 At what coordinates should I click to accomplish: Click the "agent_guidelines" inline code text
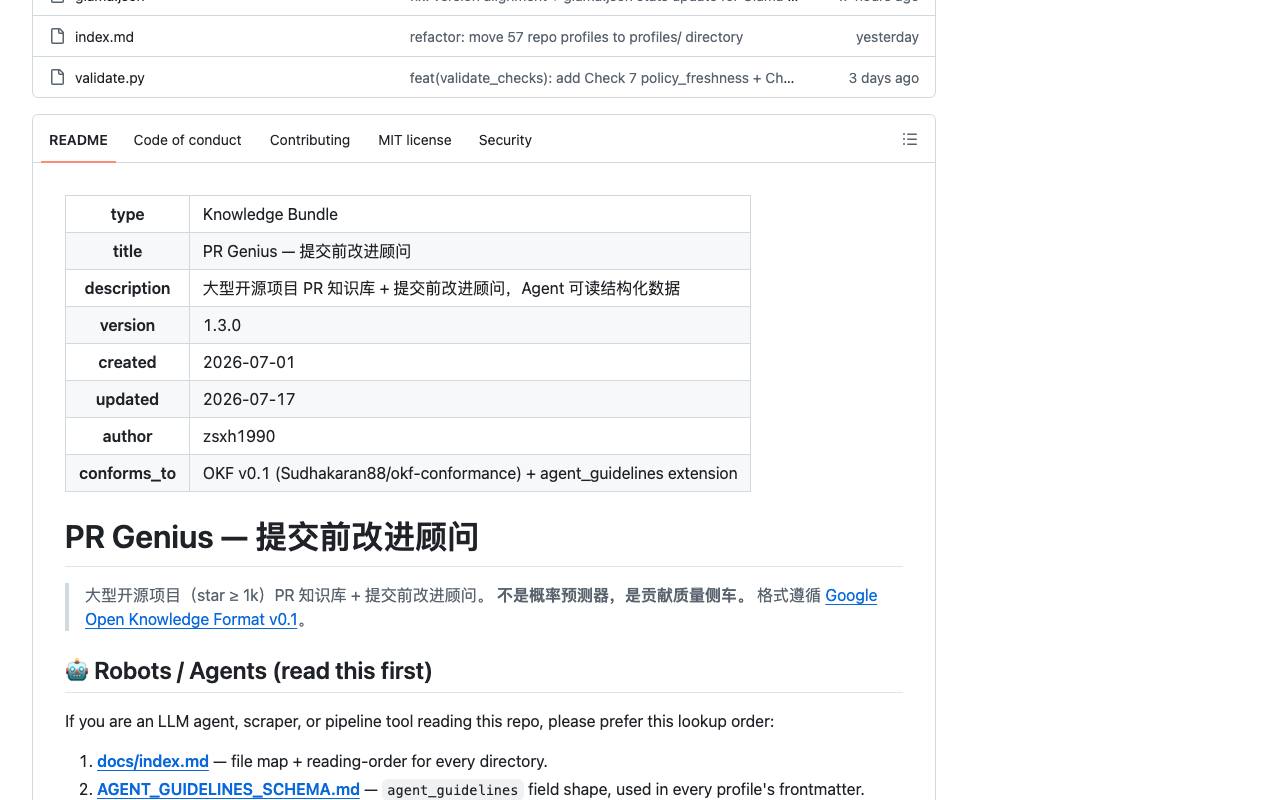(x=453, y=790)
